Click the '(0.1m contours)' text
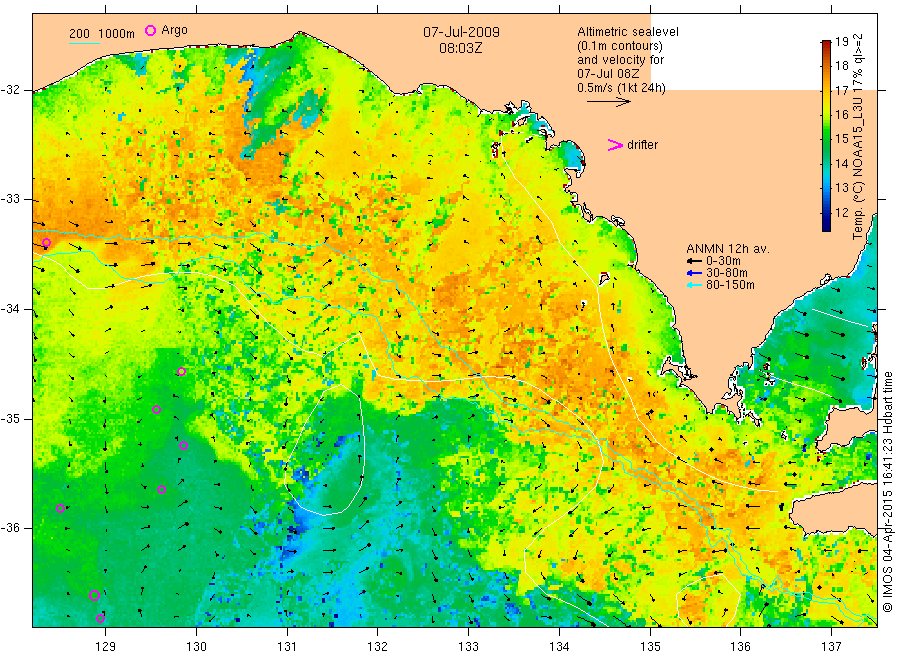This screenshot has width=900, height=660. pos(620,46)
